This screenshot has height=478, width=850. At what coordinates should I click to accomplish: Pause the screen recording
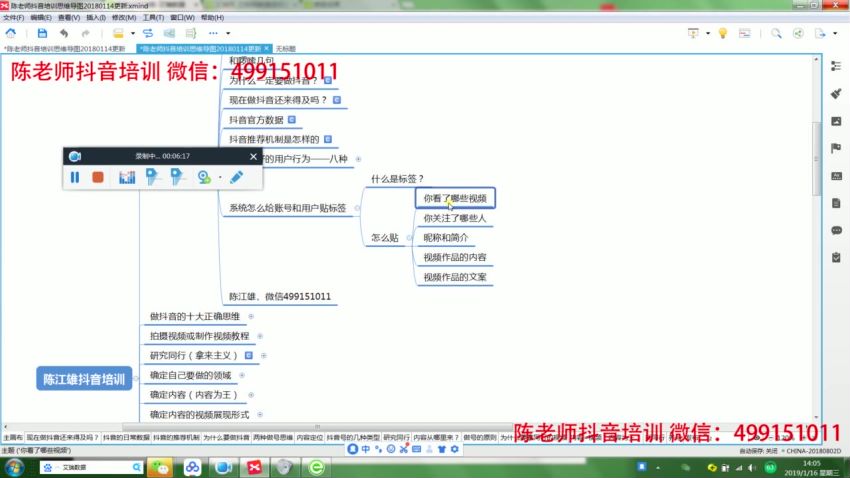tap(75, 177)
